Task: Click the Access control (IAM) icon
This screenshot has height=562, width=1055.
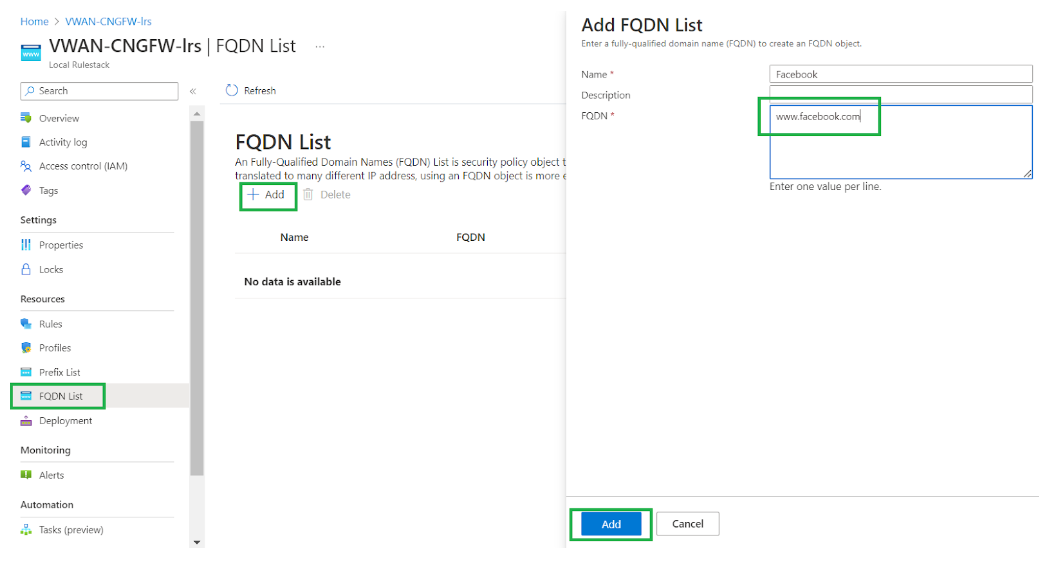Action: [x=26, y=166]
